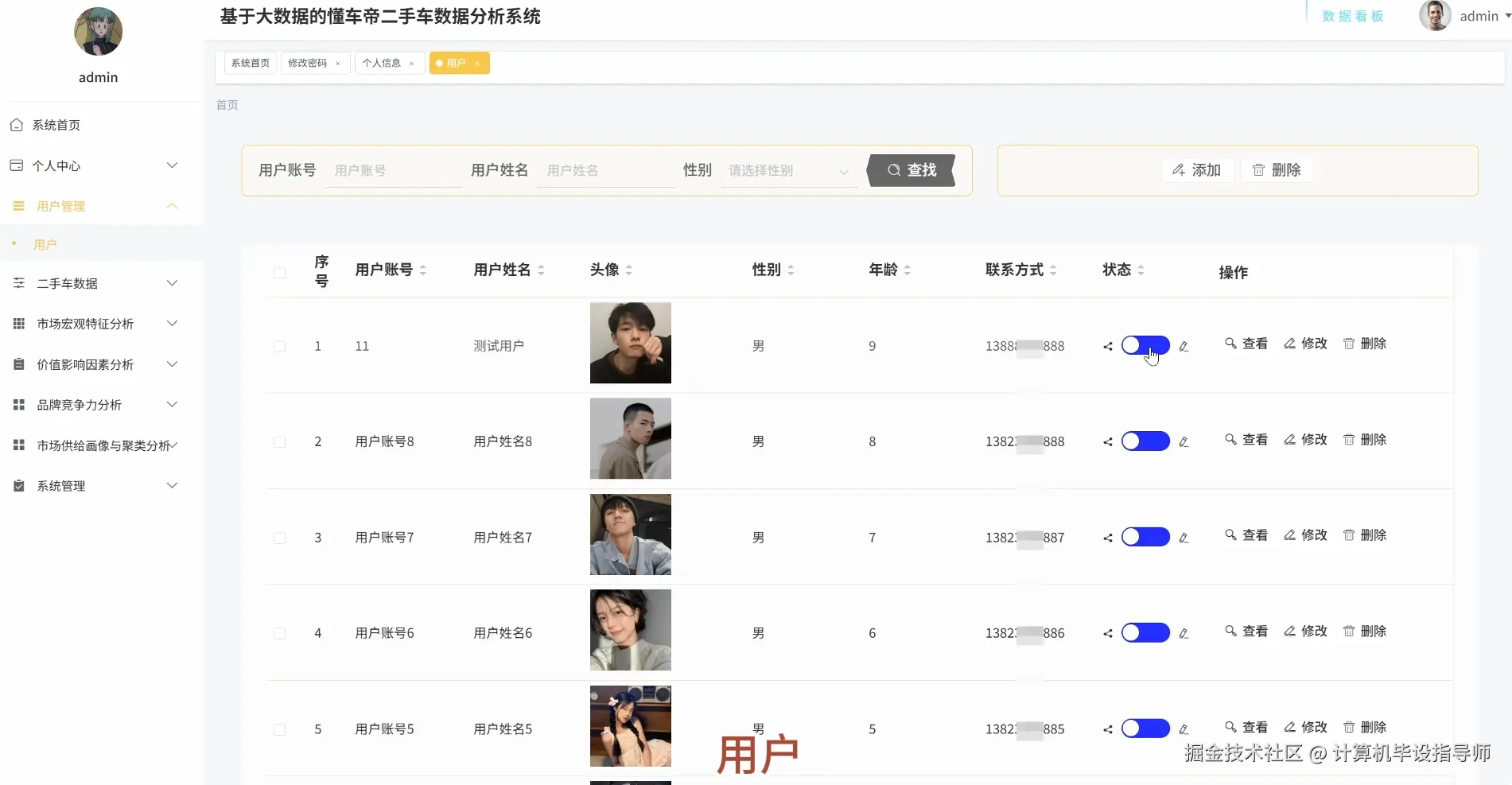Click the share icon in 用户账号8 row

point(1108,442)
